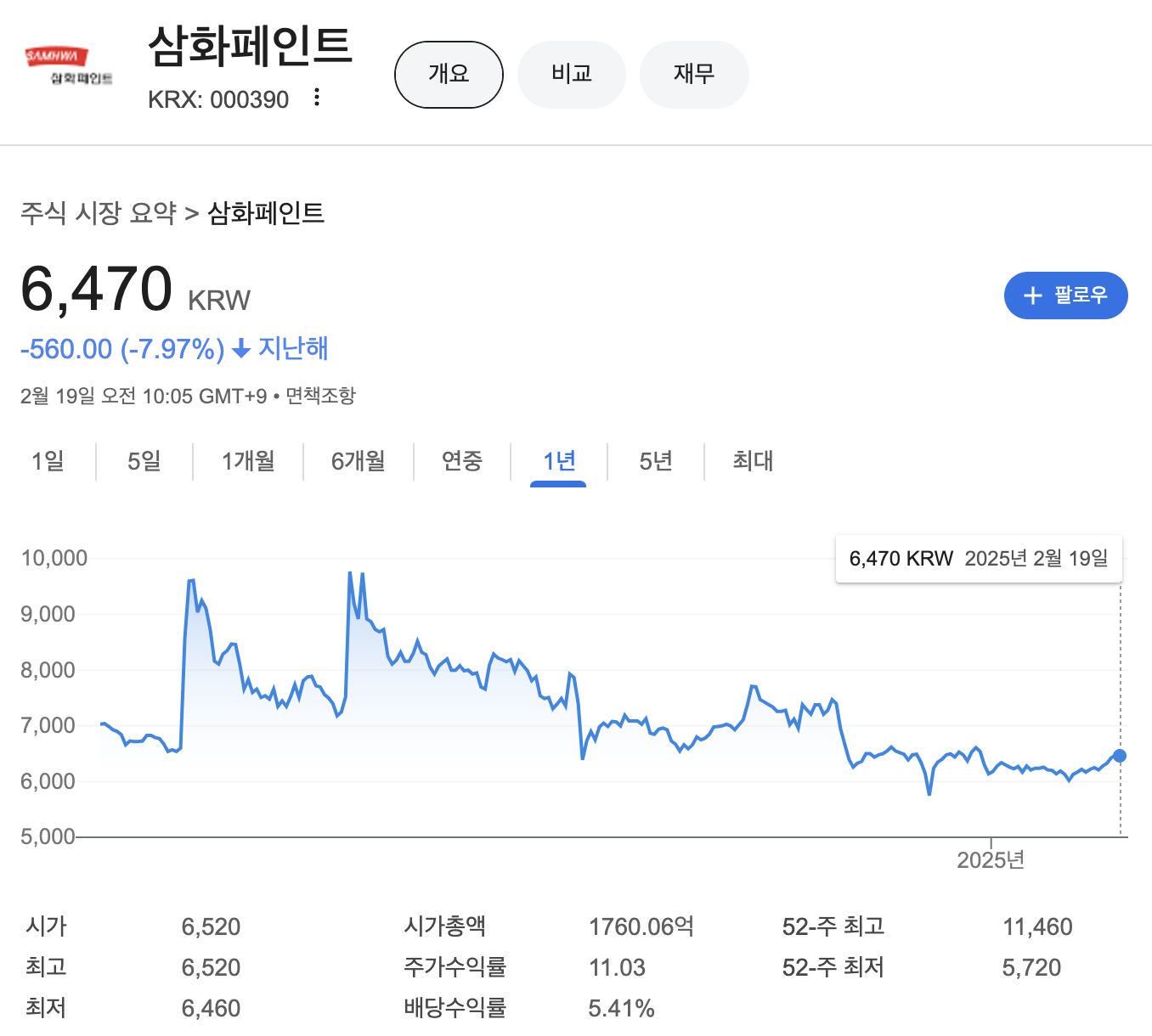
Task: Click the current data point on chart
Action: [1120, 756]
